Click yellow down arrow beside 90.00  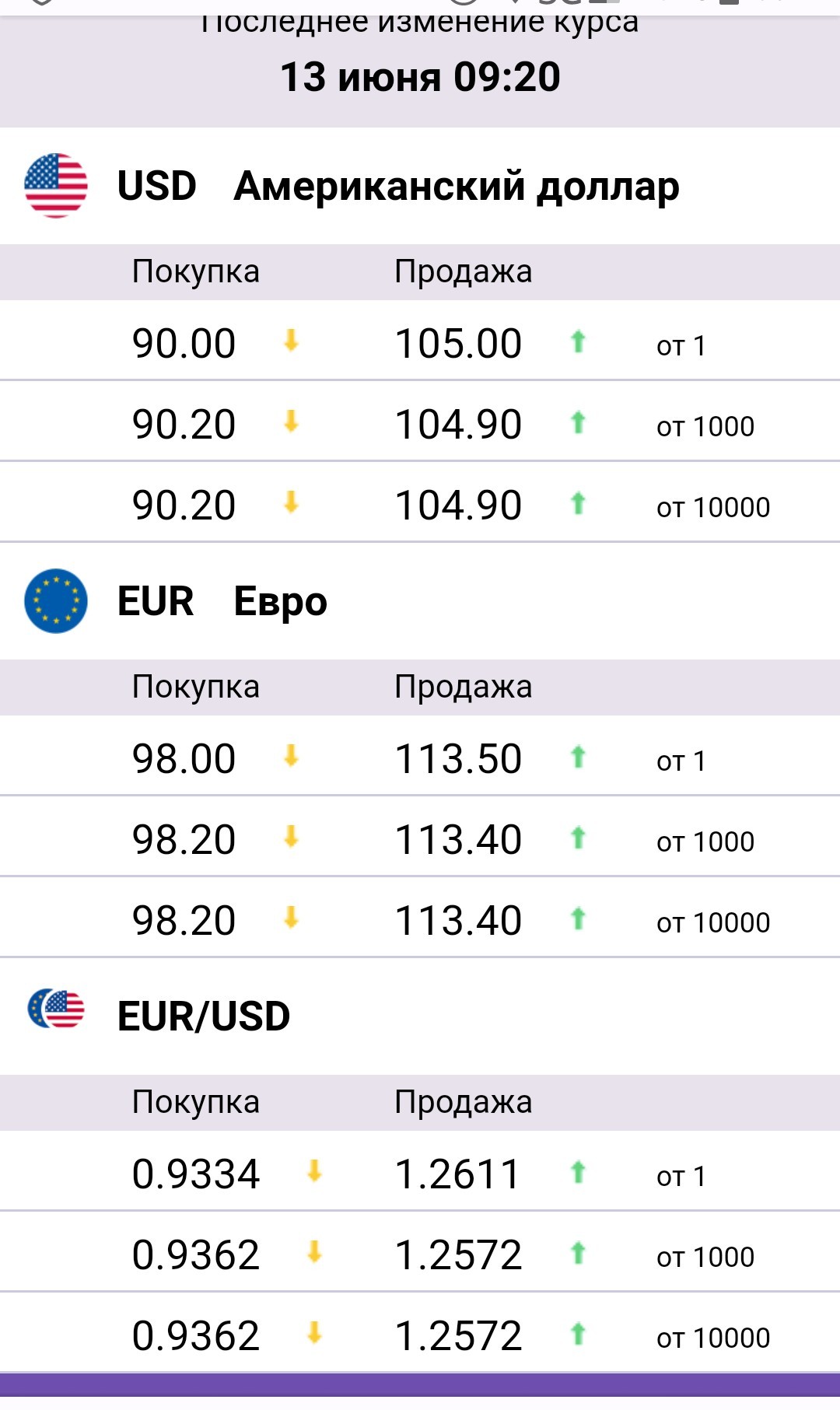click(291, 341)
